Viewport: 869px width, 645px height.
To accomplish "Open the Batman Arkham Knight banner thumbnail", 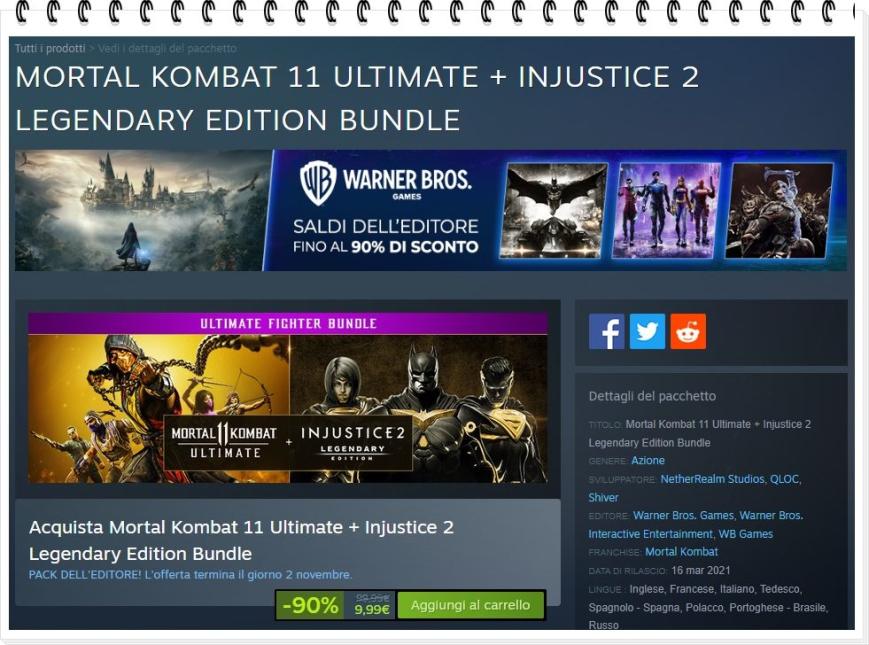I will tap(553, 210).
